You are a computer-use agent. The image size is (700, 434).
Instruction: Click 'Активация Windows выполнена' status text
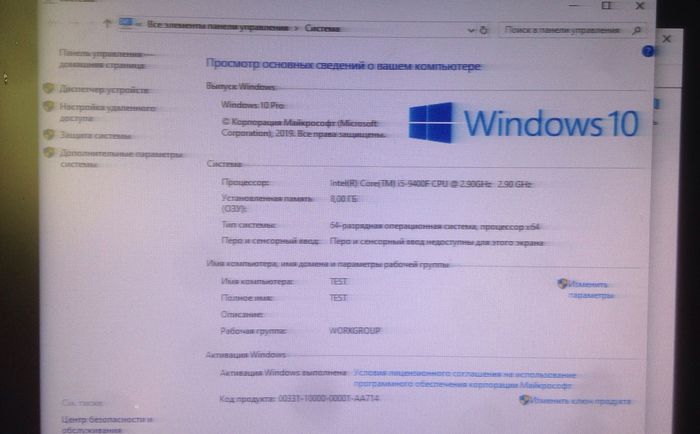tap(283, 372)
